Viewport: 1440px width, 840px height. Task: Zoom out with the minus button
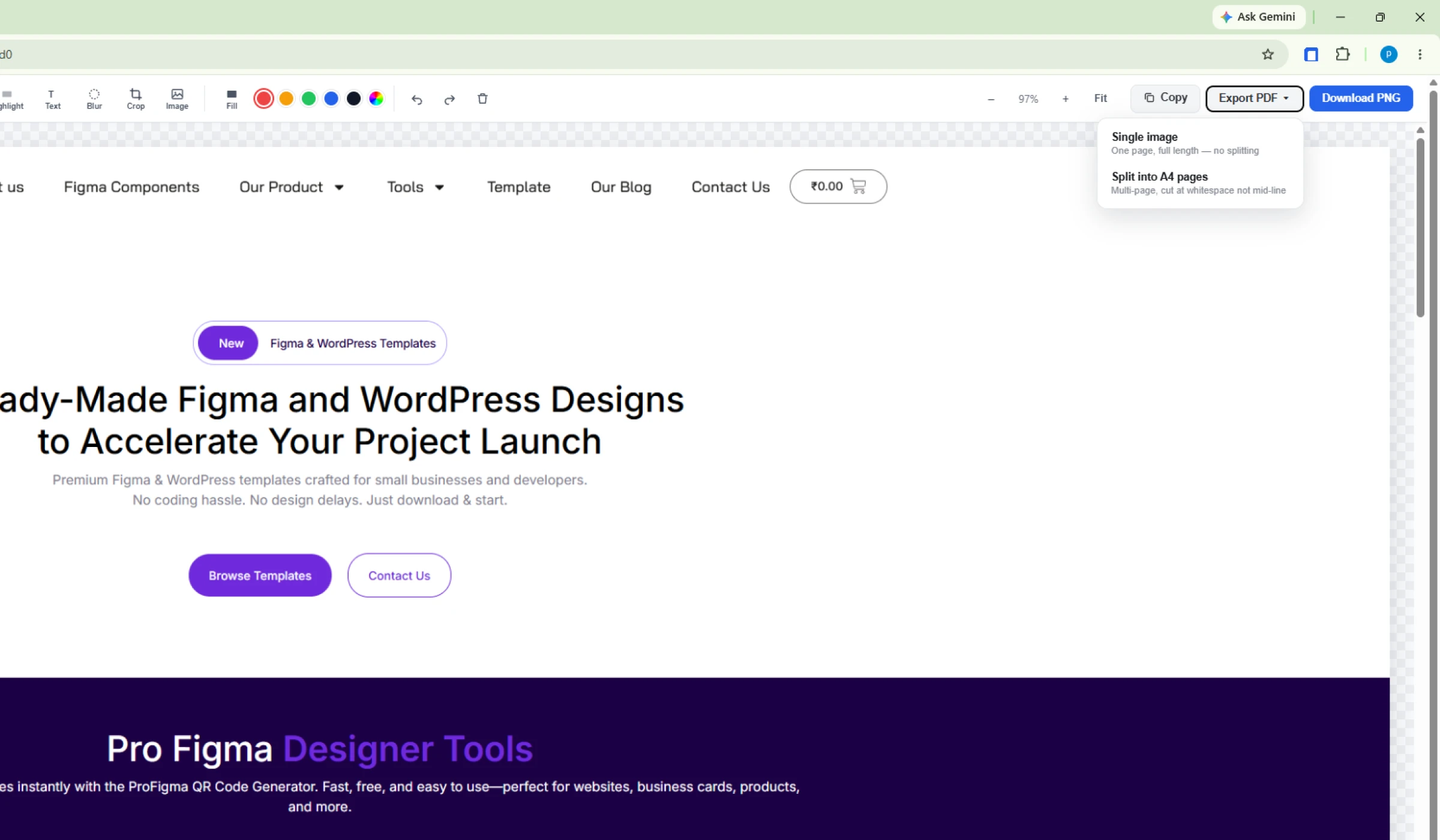point(991,99)
